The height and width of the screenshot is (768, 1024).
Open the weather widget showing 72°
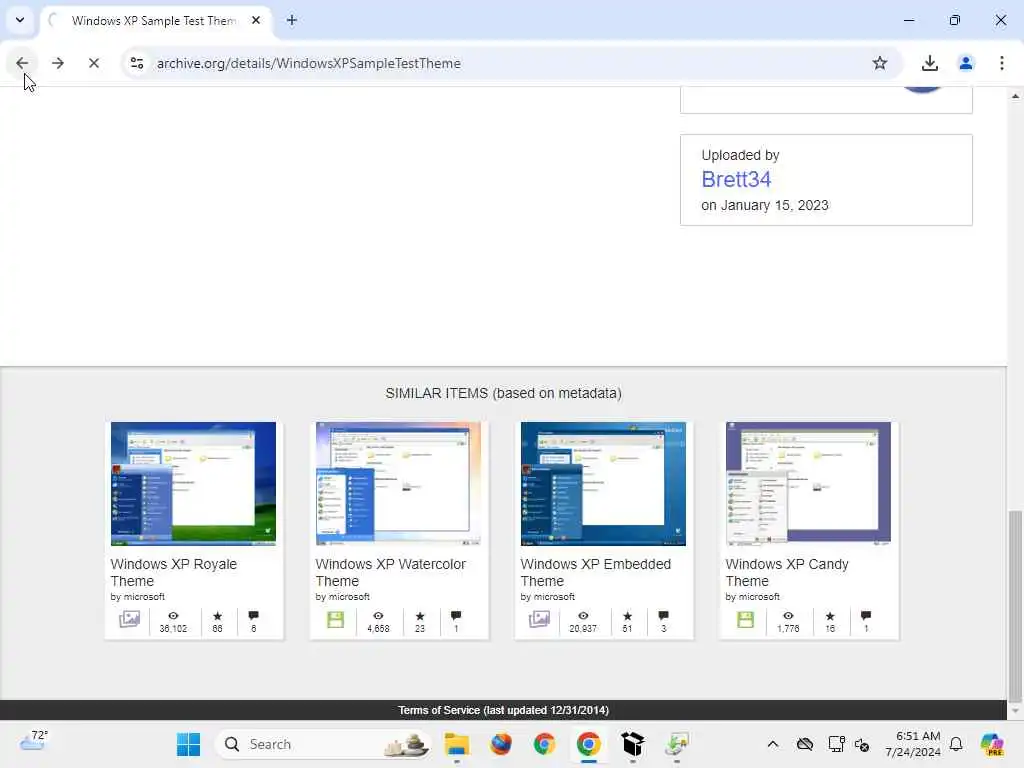(34, 741)
